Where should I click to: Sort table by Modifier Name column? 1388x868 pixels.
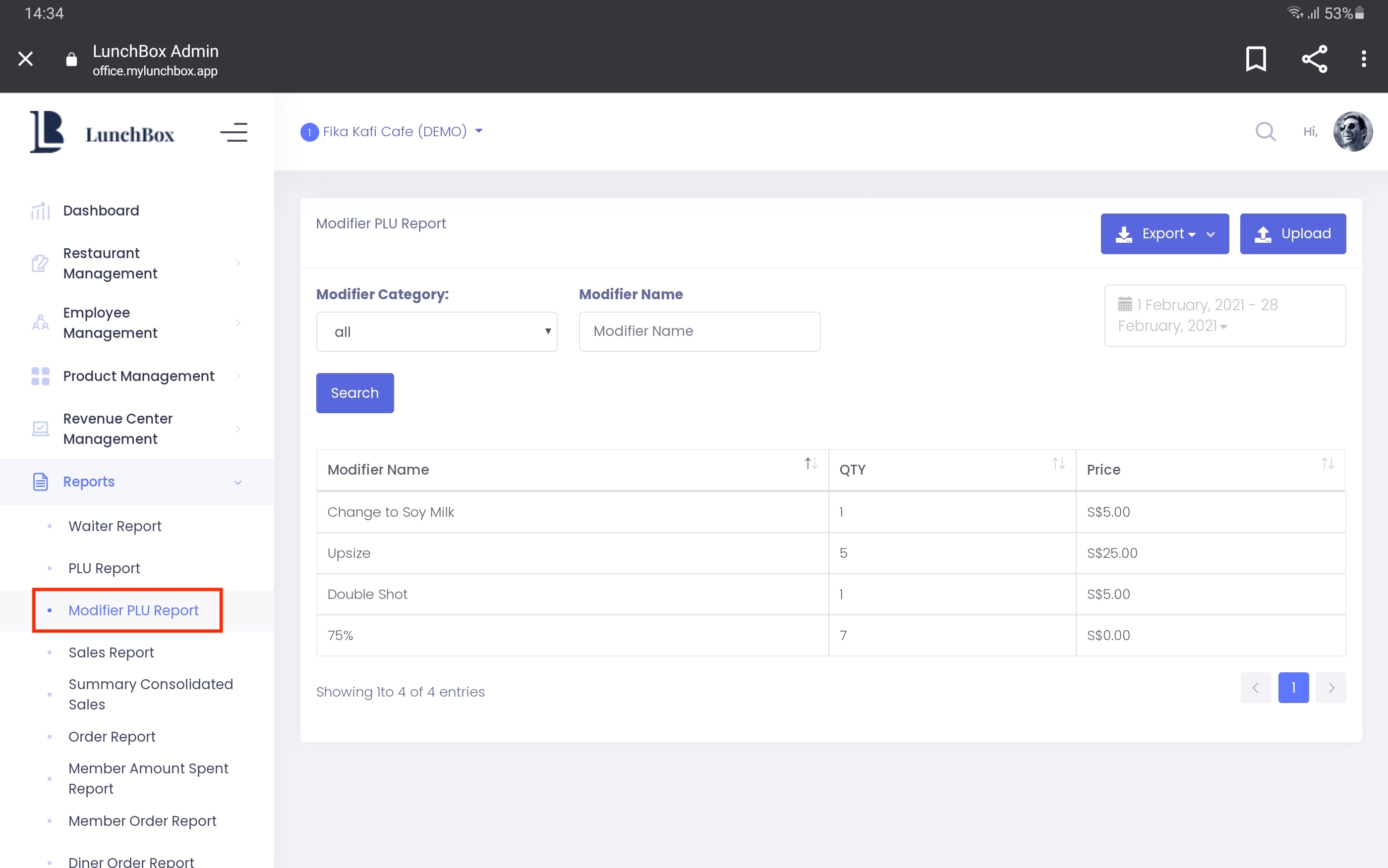pos(810,463)
